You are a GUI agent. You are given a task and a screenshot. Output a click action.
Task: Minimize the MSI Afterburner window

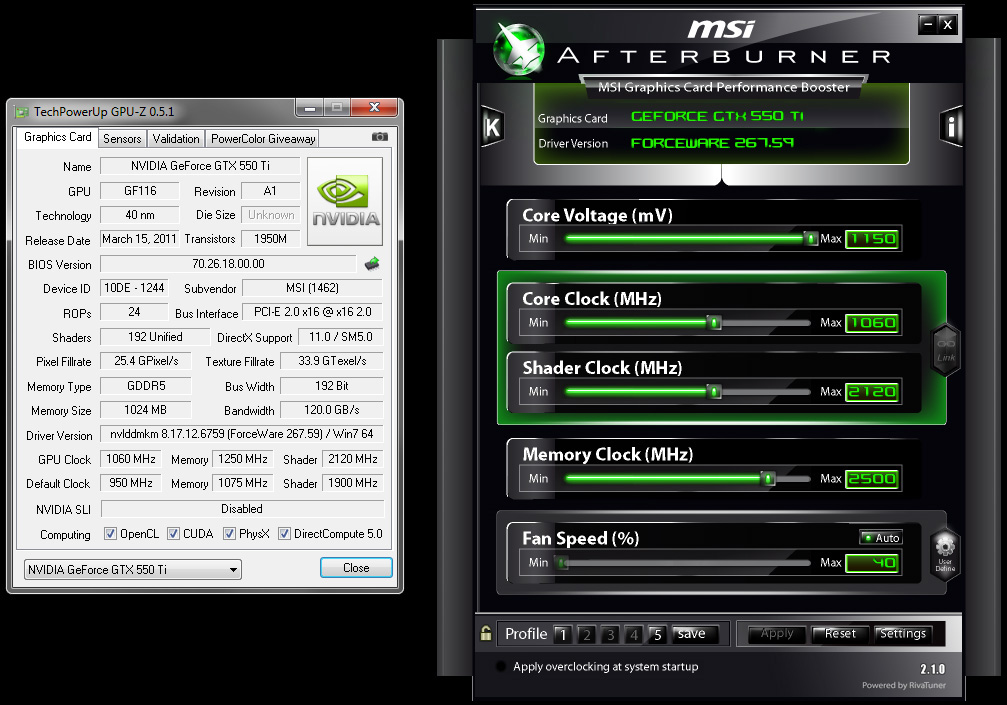(x=927, y=24)
